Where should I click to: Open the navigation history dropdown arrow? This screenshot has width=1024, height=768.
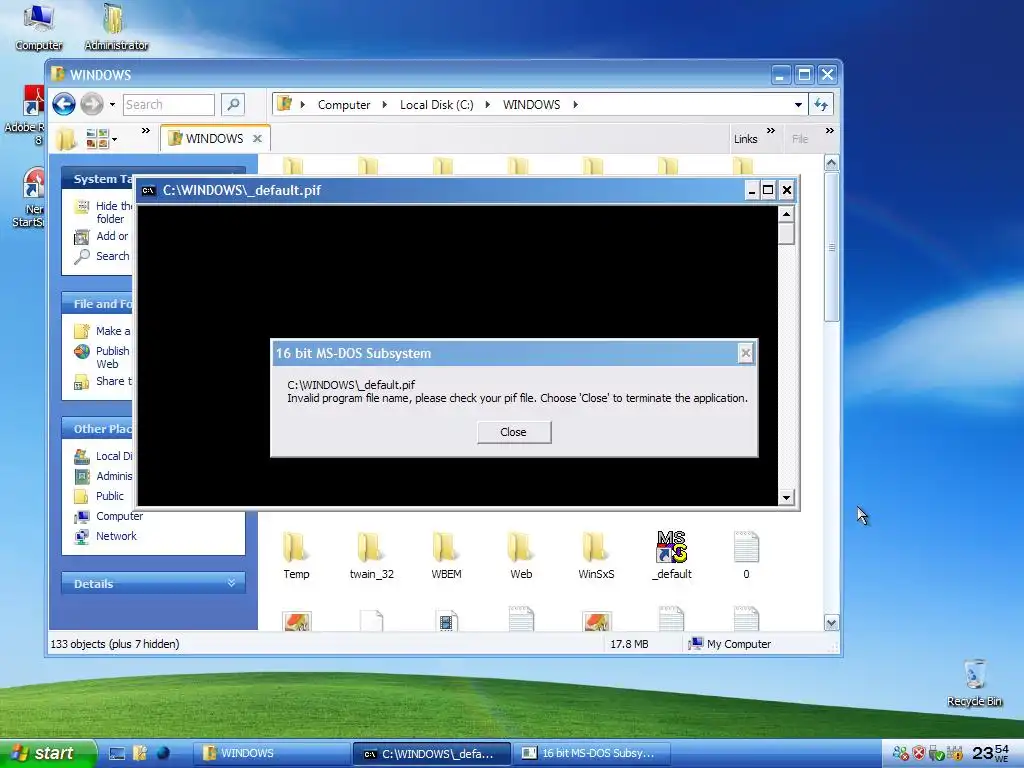pyautogui.click(x=112, y=104)
